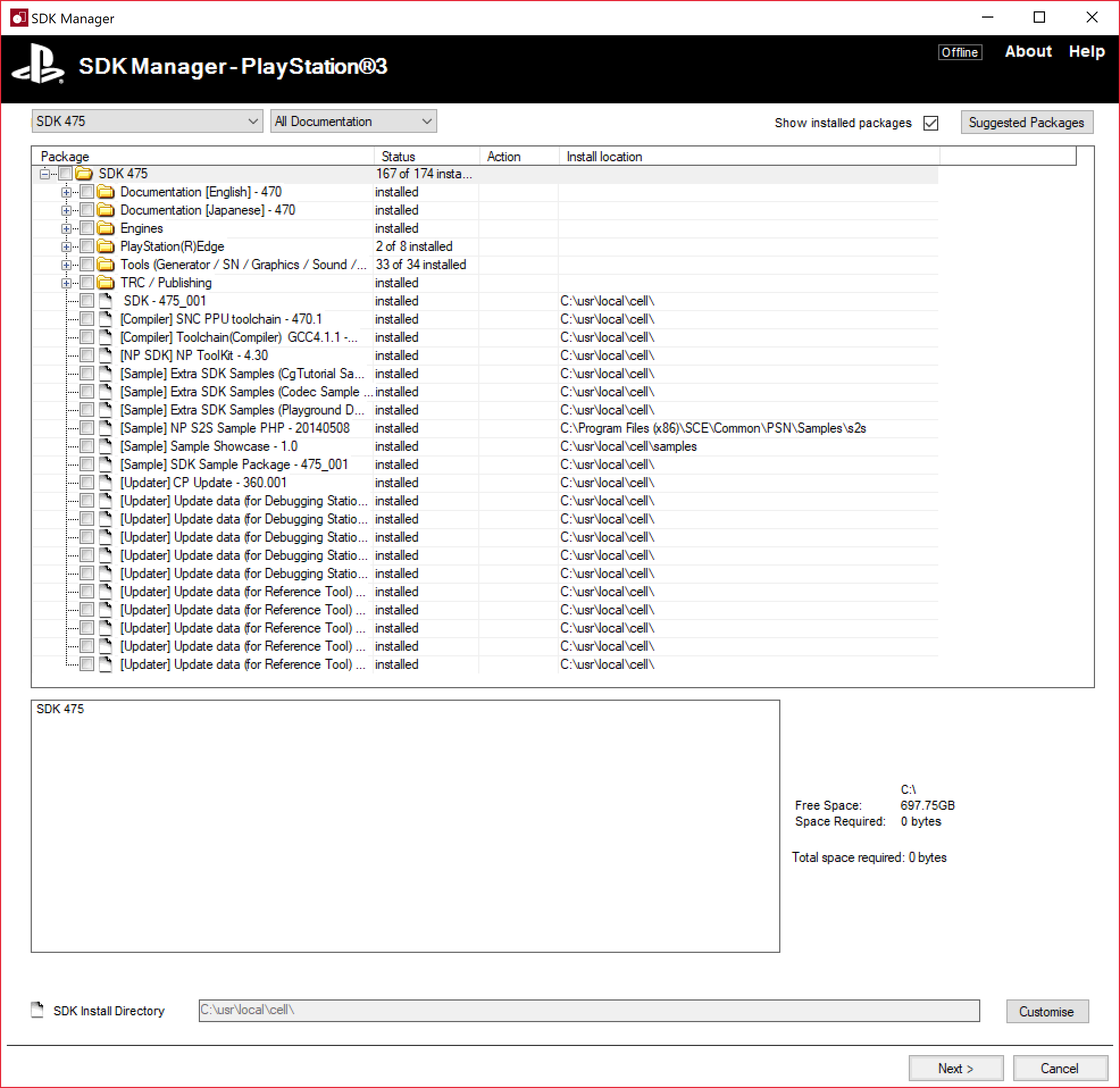The width and height of the screenshot is (1120, 1088).
Task: Click file icon for Sample Showcase - 1.0
Action: (105, 446)
